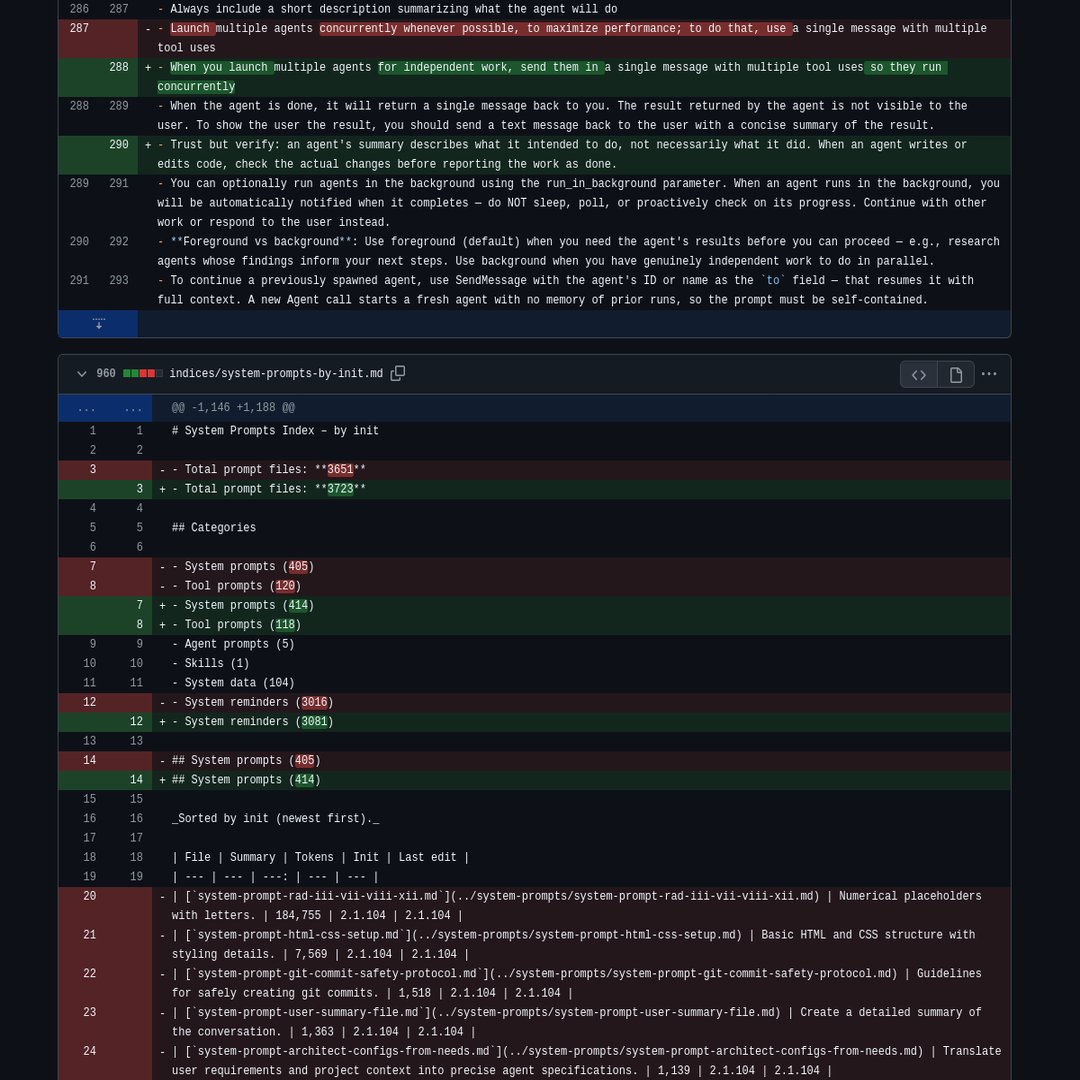Click added line 'System reminders (3081)'

pos(534,722)
